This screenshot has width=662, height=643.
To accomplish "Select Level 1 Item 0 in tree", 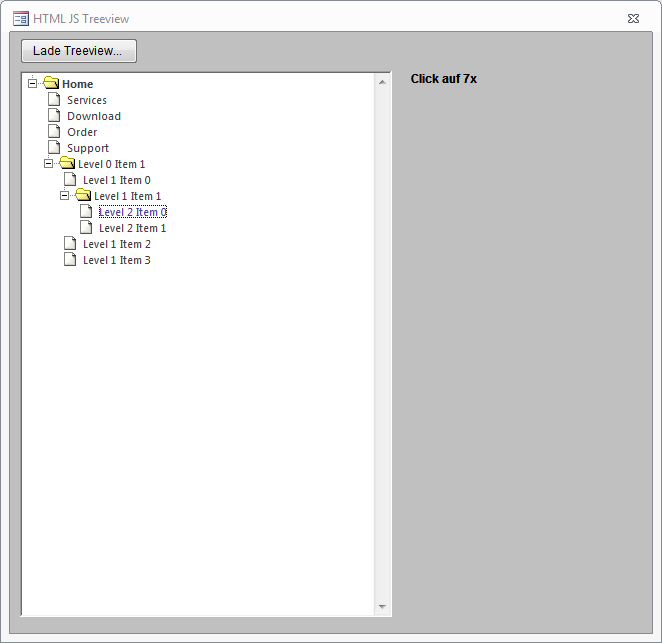I will point(116,180).
